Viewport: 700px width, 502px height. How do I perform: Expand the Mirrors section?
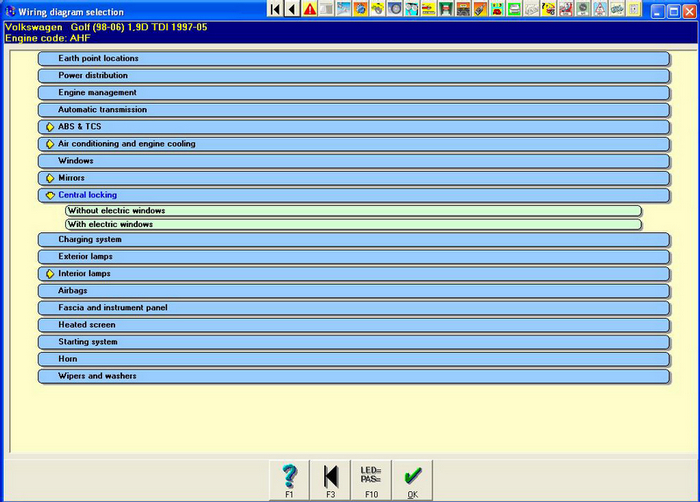pyautogui.click(x=49, y=178)
